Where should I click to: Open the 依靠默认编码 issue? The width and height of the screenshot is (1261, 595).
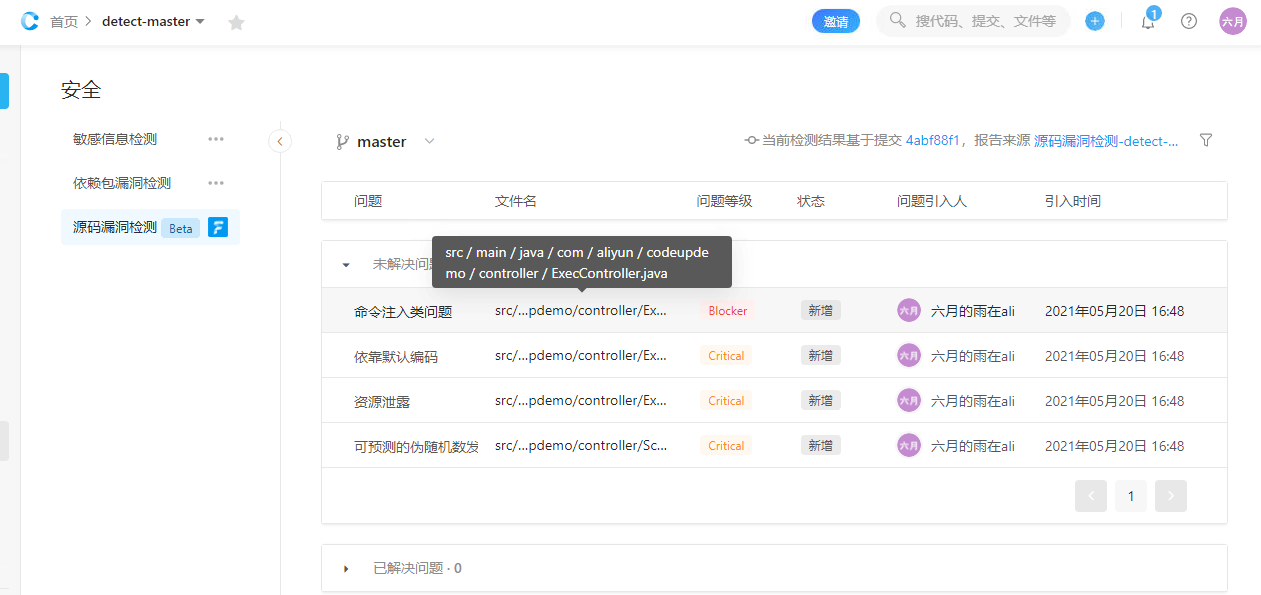(396, 357)
